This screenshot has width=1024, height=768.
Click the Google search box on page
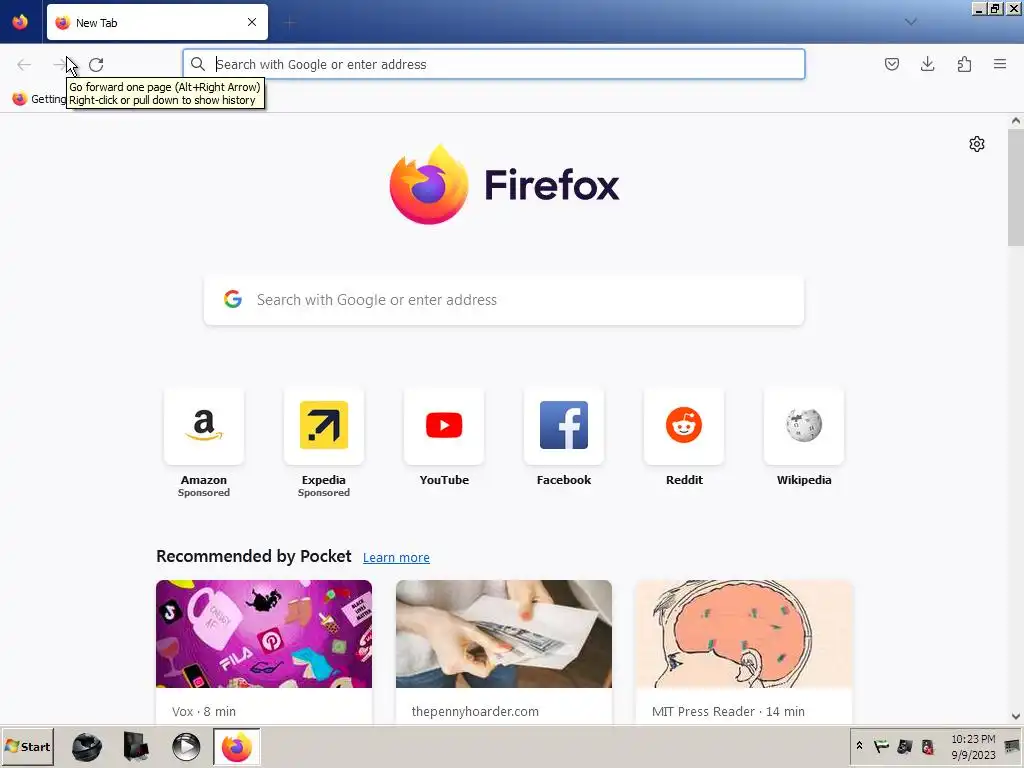(x=504, y=300)
